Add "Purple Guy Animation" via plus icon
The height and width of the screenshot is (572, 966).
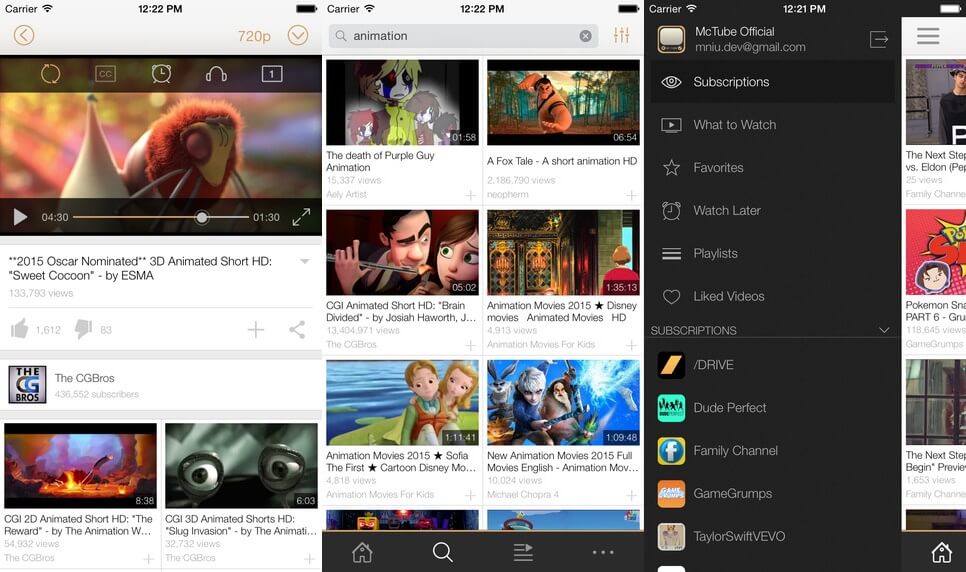[471, 195]
